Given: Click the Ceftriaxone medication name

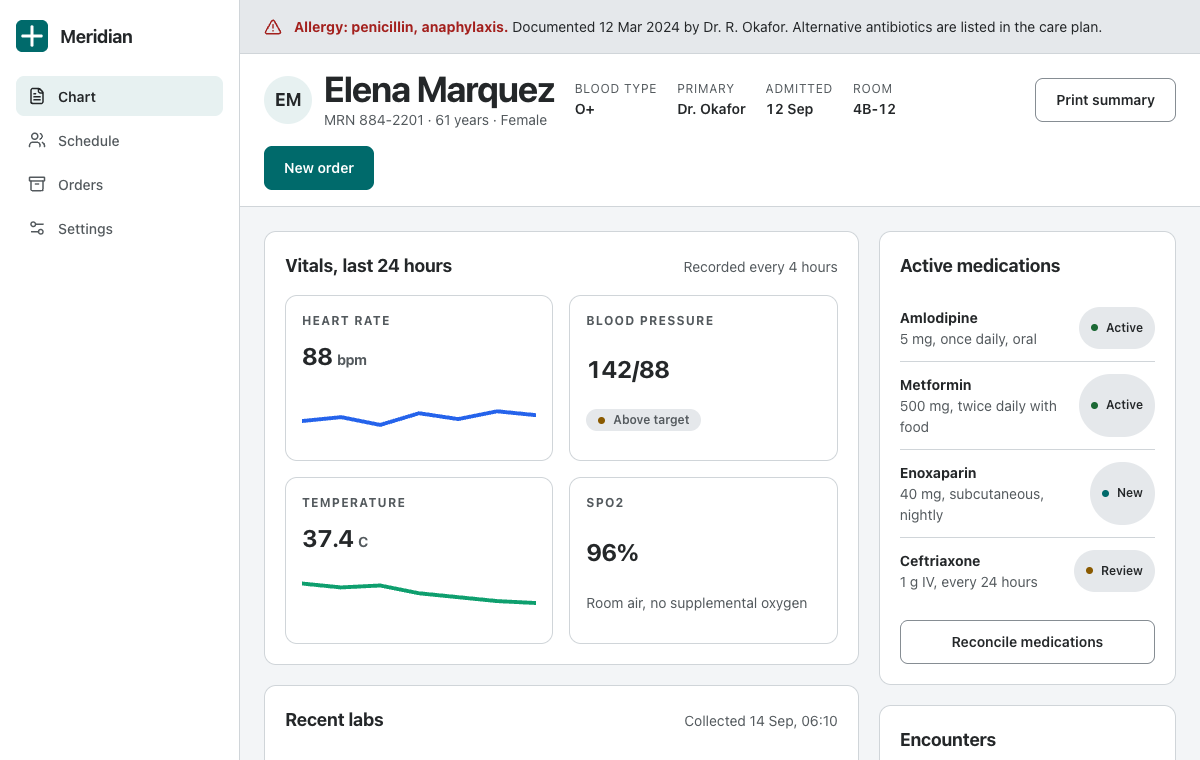Looking at the screenshot, I should [940, 561].
